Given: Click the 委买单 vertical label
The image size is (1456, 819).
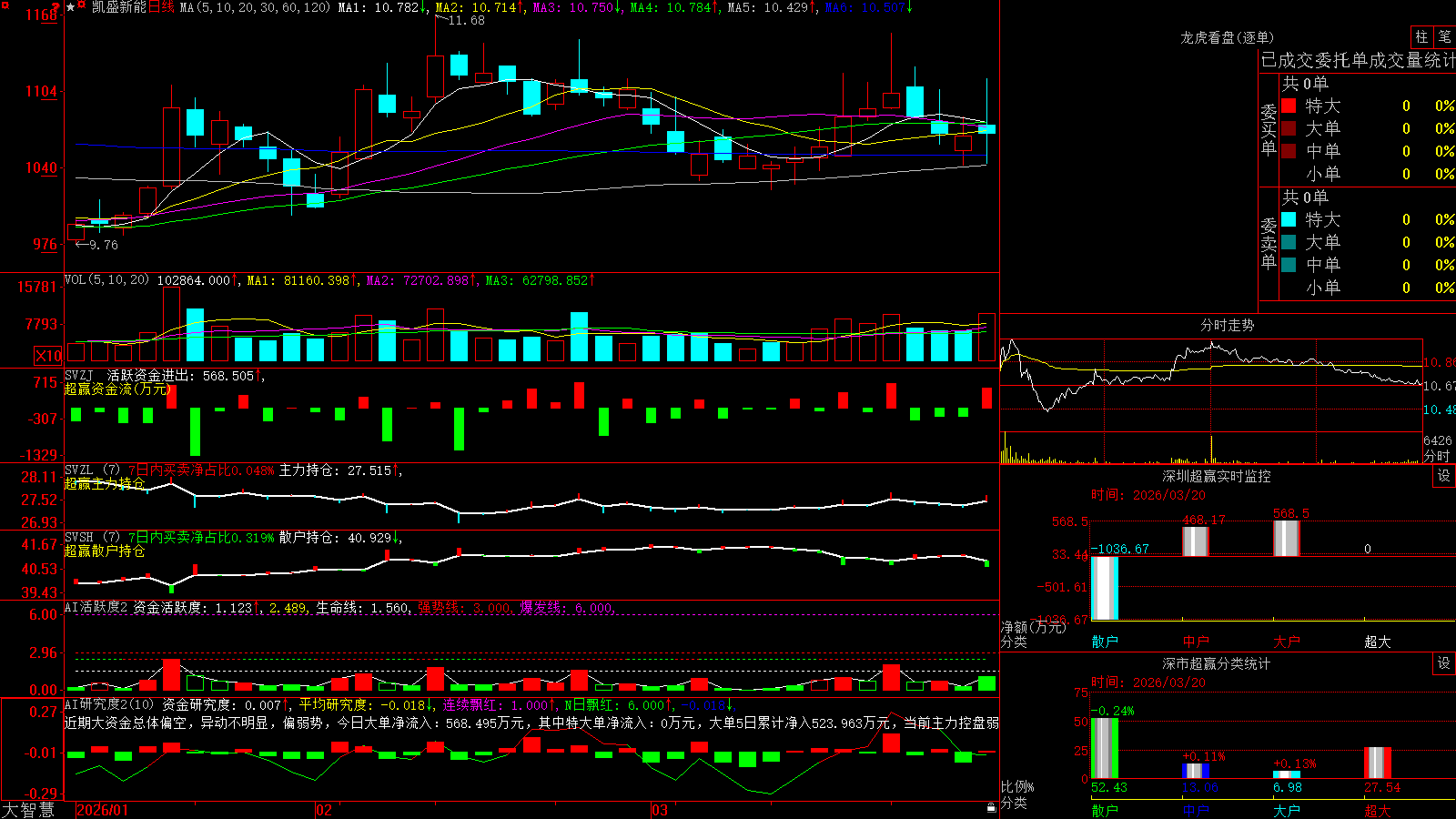Looking at the screenshot, I should click(x=1269, y=129).
